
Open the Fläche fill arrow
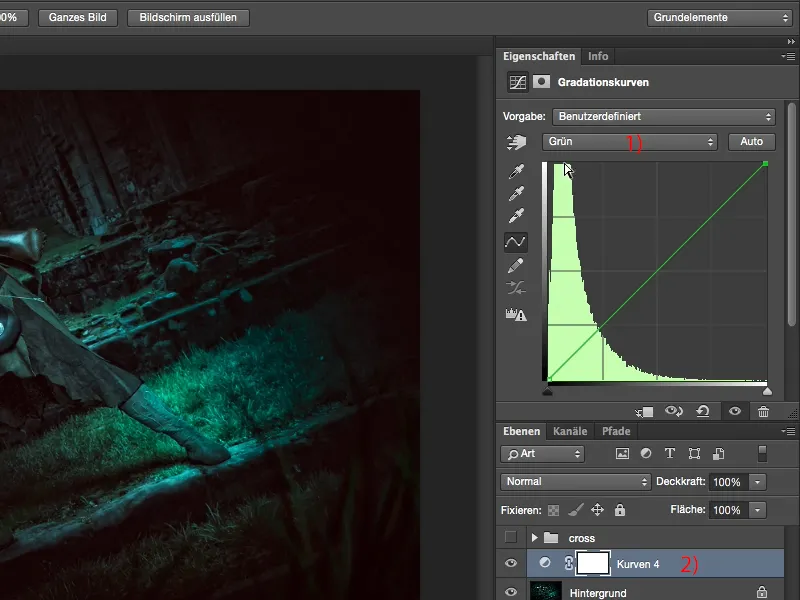tap(758, 510)
